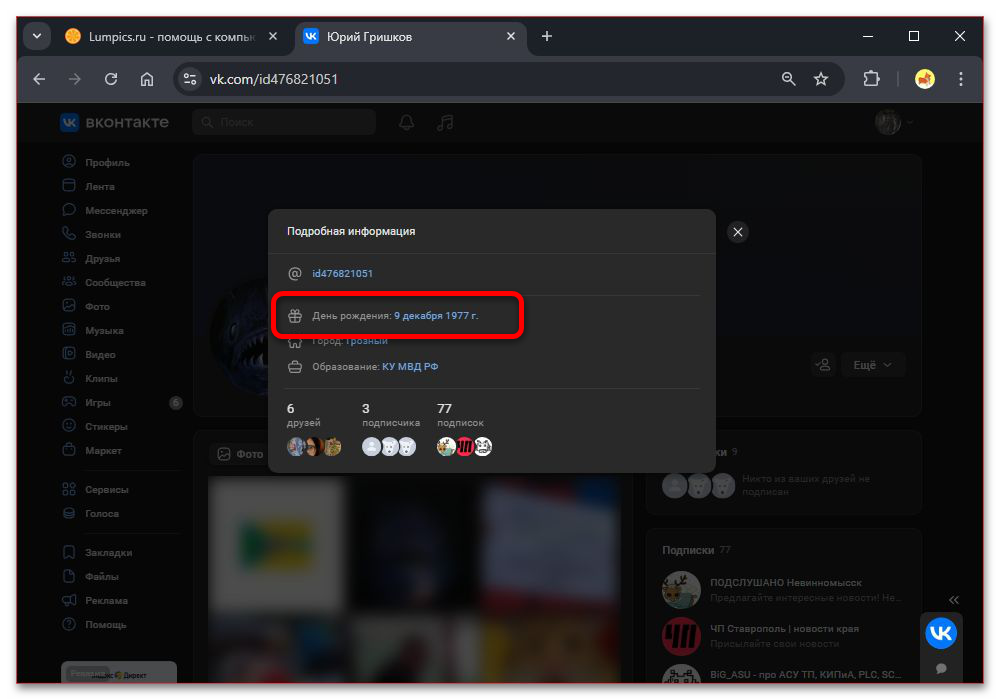Open Видео in the sidebar

(x=99, y=354)
